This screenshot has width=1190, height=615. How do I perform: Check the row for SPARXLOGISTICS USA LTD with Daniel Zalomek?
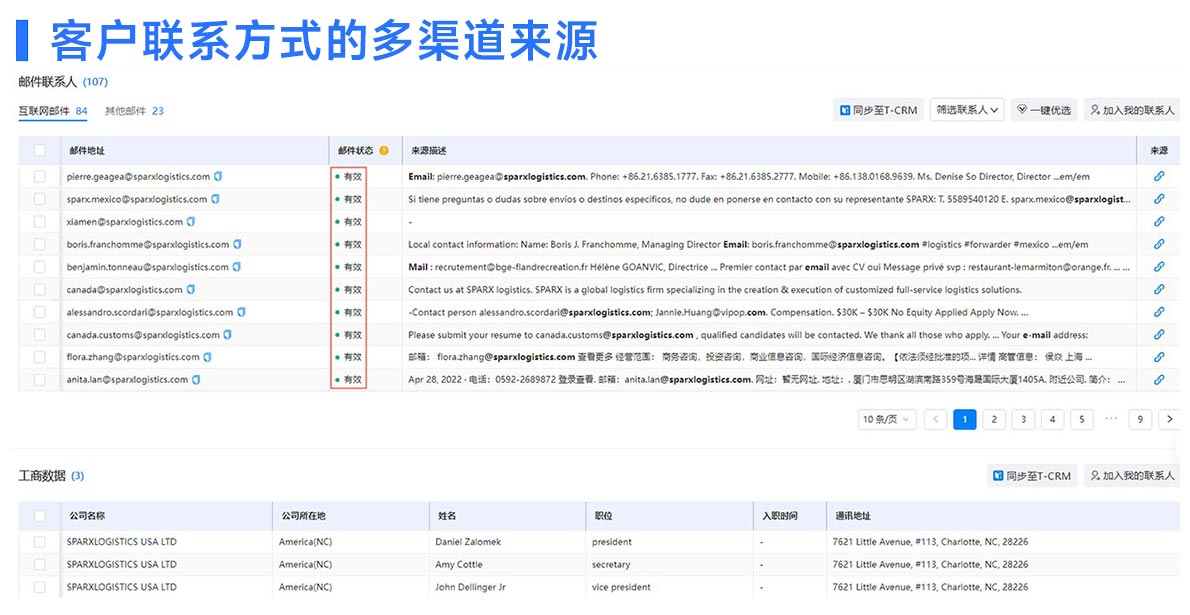(38, 540)
